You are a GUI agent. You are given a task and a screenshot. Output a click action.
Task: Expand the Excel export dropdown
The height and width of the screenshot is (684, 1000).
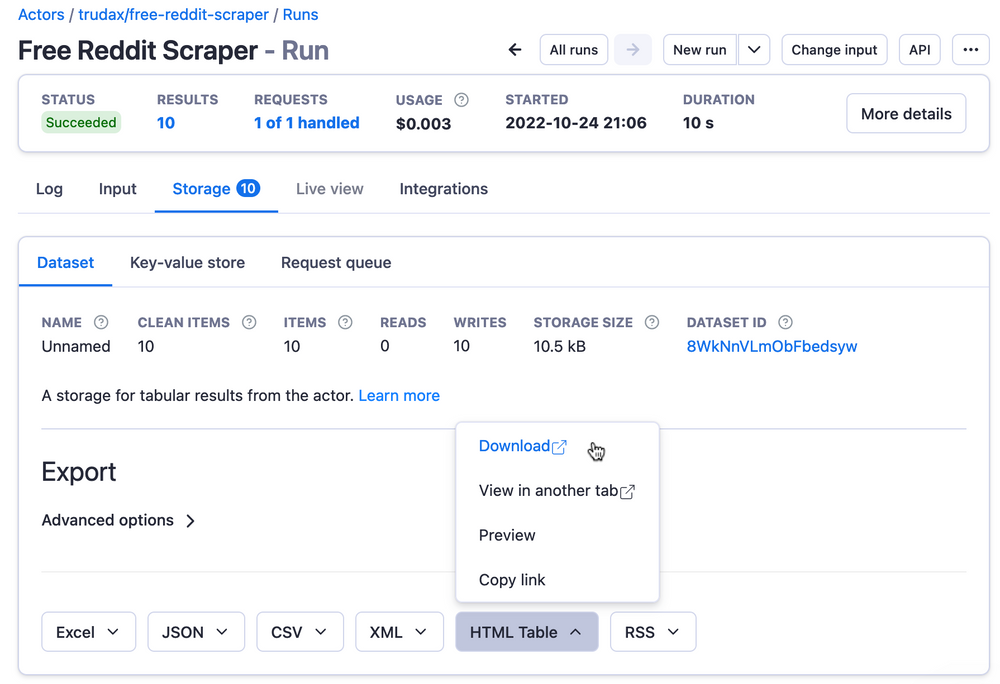pyautogui.click(x=113, y=631)
